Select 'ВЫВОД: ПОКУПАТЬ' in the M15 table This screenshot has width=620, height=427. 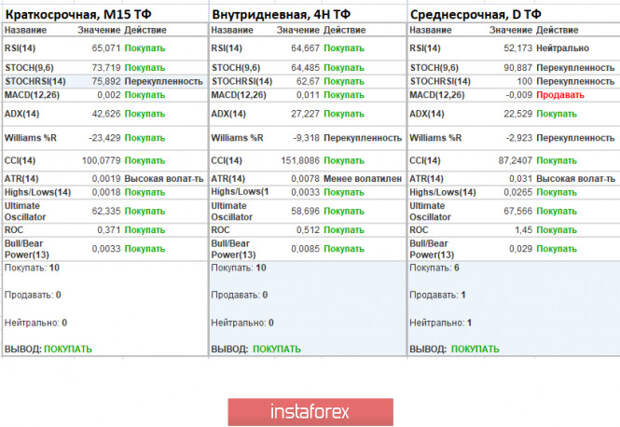48,349
